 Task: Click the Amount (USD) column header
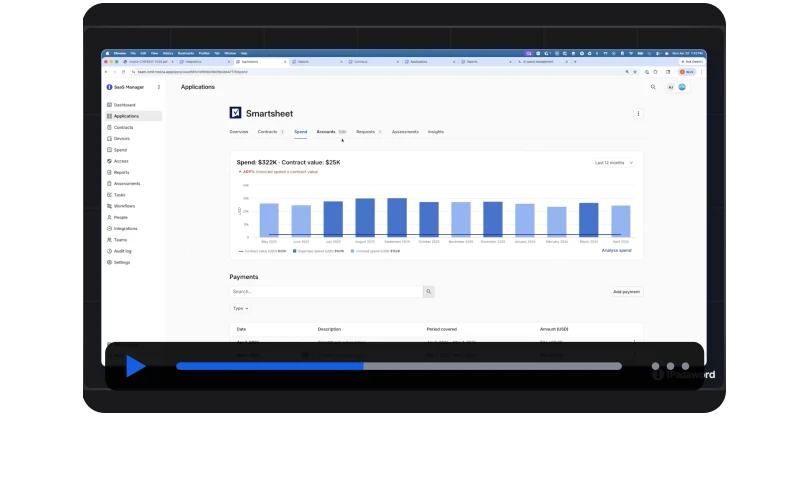pos(554,329)
